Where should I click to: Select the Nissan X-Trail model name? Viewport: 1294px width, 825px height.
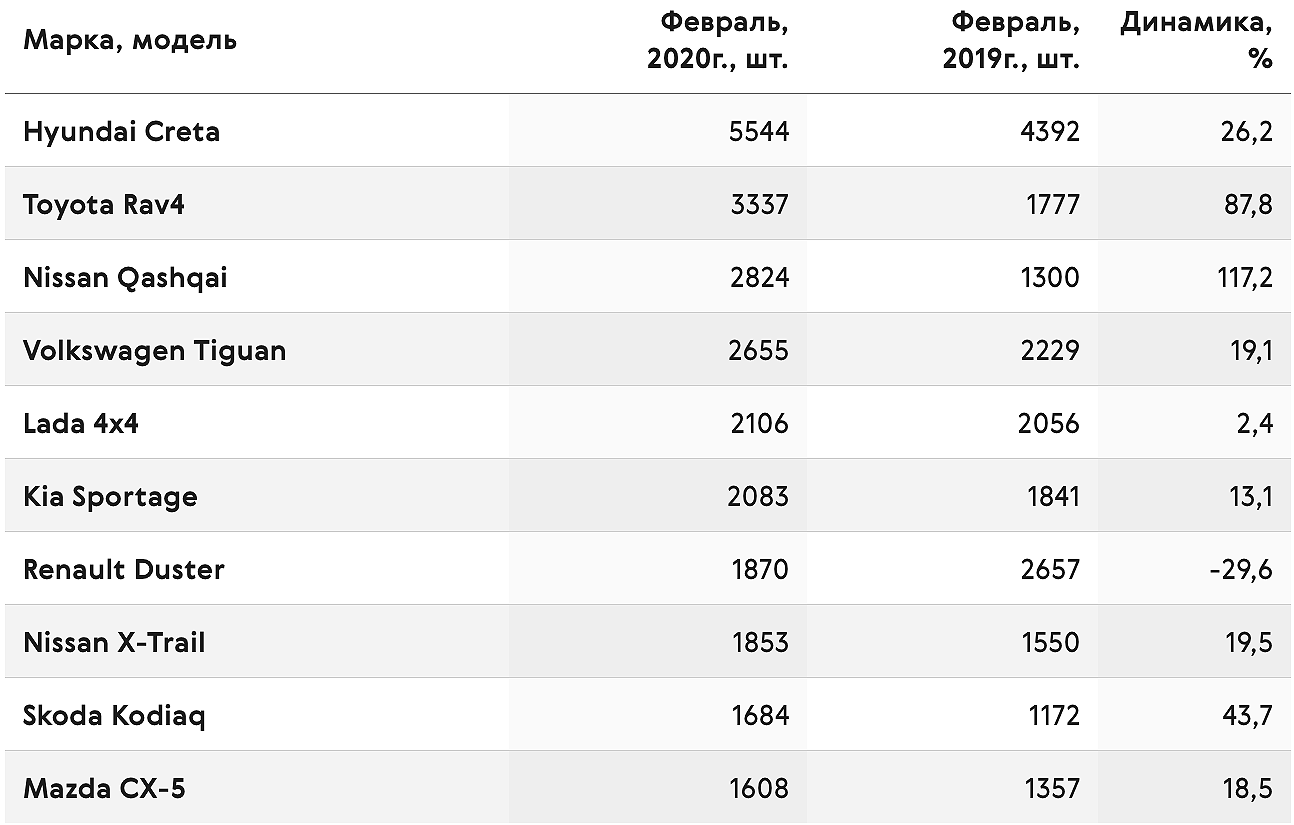click(114, 642)
